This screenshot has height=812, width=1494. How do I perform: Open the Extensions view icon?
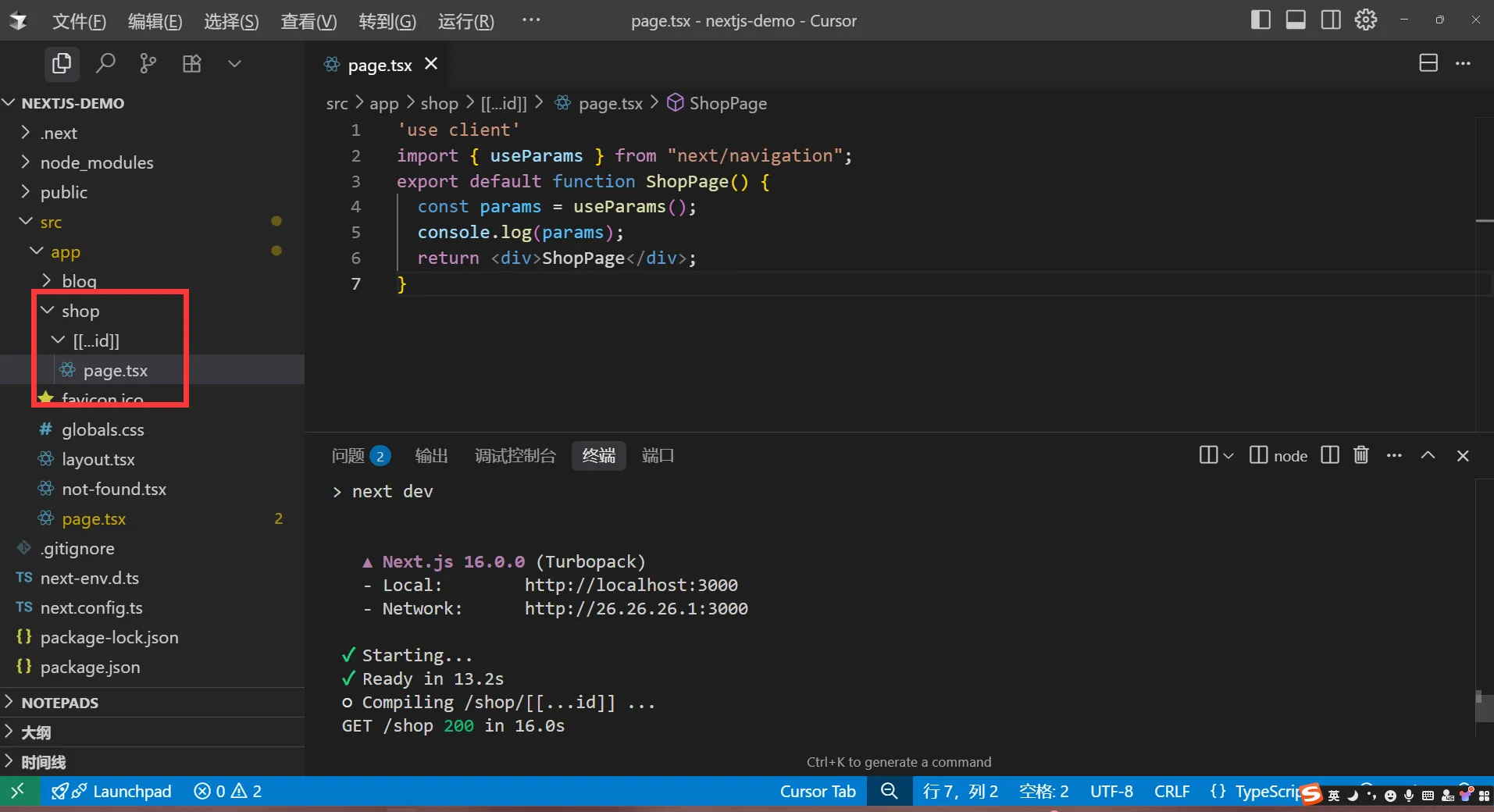click(191, 63)
